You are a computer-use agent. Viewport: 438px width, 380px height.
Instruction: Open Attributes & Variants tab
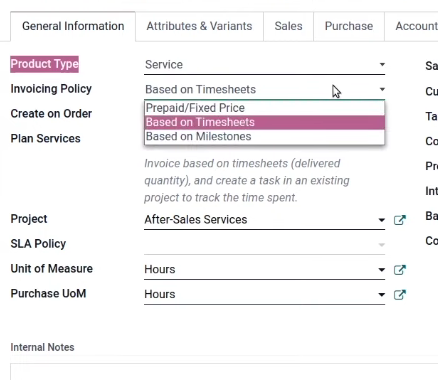199,26
